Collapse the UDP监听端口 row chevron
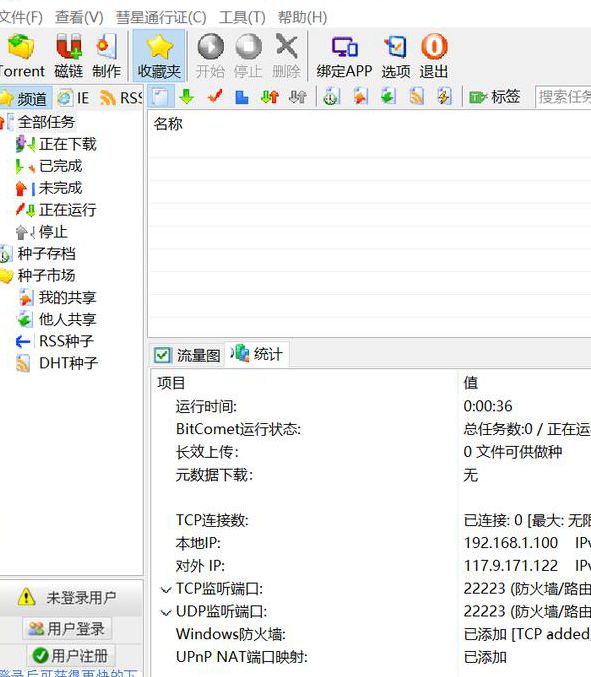The width and height of the screenshot is (591, 677). pos(166,613)
